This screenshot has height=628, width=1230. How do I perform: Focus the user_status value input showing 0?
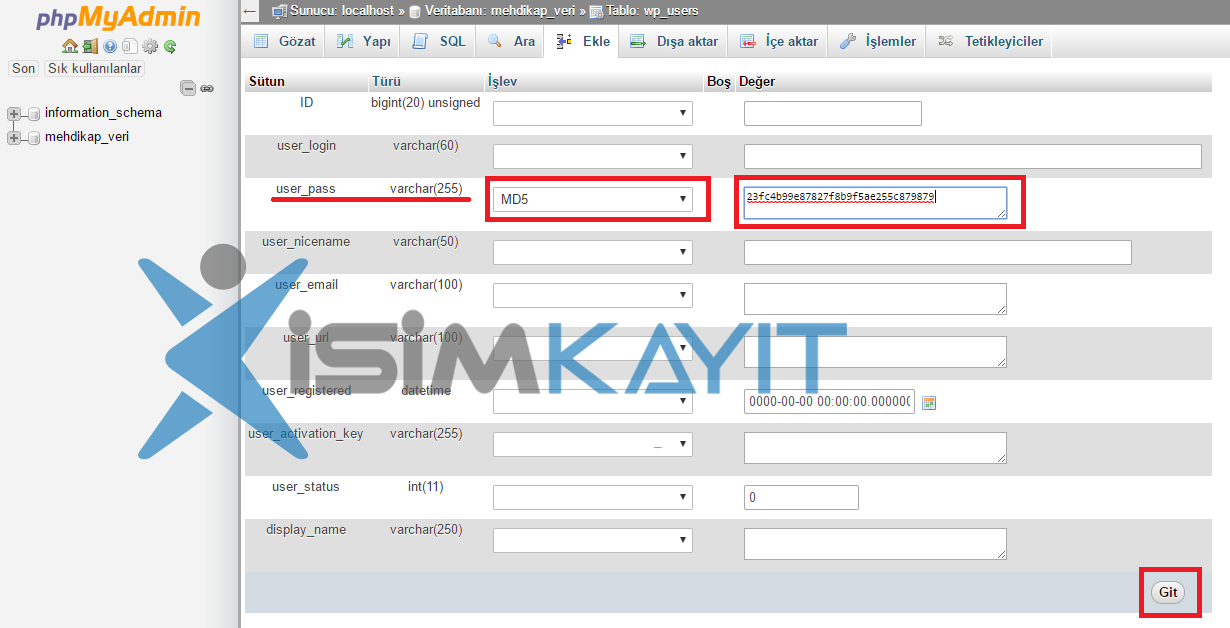[x=801, y=497]
